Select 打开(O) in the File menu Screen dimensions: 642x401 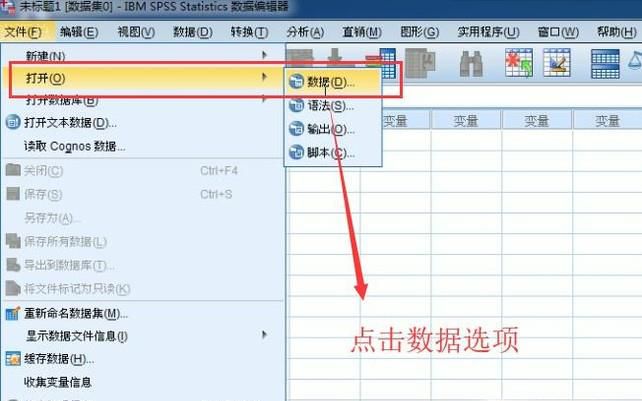point(143,78)
